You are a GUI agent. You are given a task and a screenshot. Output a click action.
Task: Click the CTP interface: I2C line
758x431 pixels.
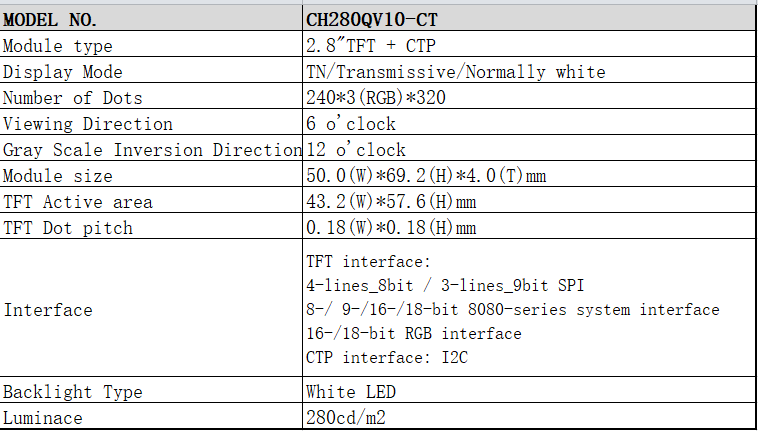(387, 357)
